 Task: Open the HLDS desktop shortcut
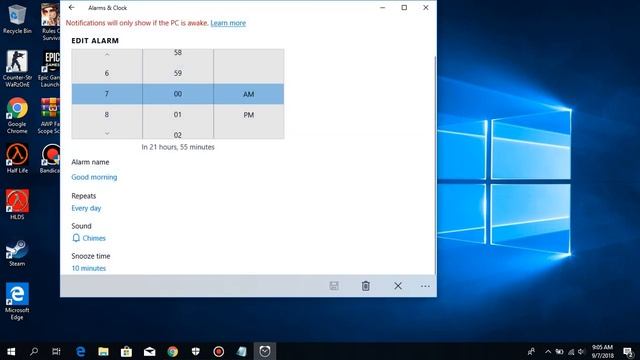tap(17, 204)
